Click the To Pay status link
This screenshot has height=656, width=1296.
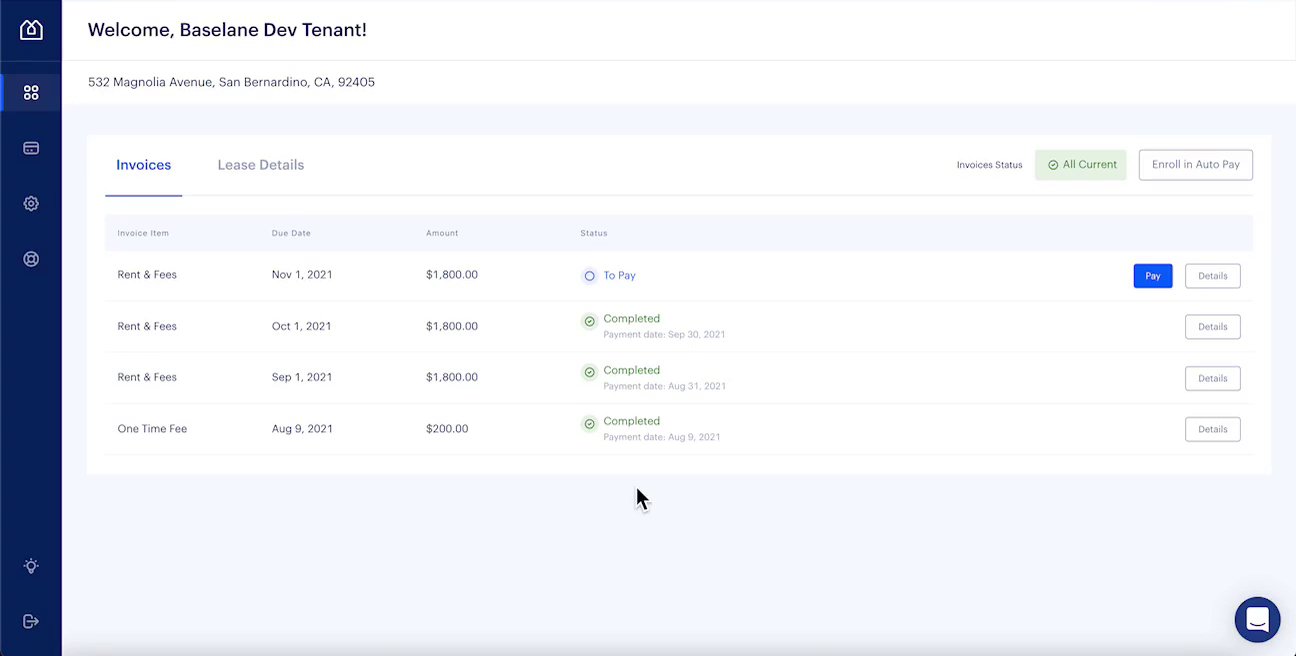[x=619, y=276]
